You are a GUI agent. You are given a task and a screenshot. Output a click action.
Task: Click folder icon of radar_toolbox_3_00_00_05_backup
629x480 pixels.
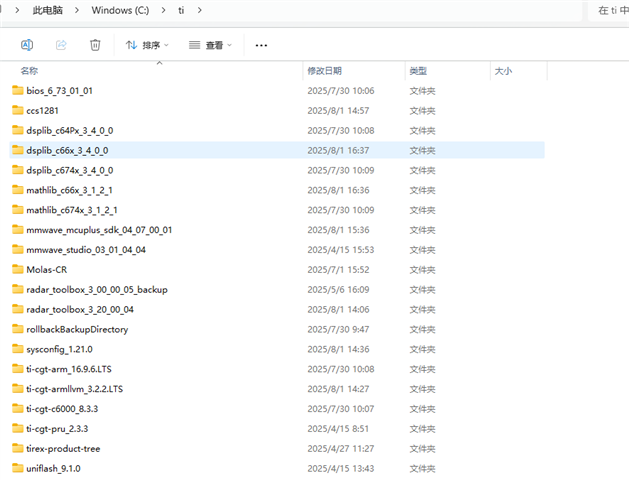[18, 290]
